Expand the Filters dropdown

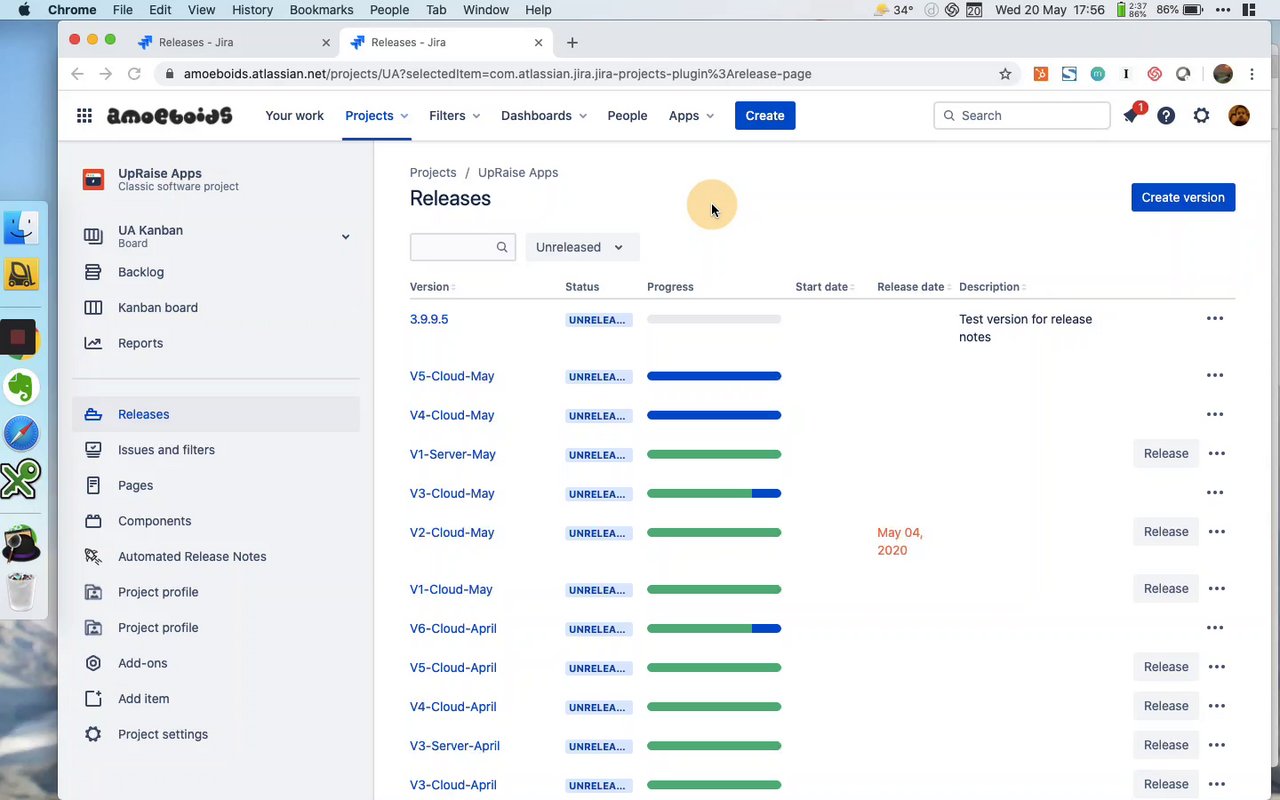(455, 116)
